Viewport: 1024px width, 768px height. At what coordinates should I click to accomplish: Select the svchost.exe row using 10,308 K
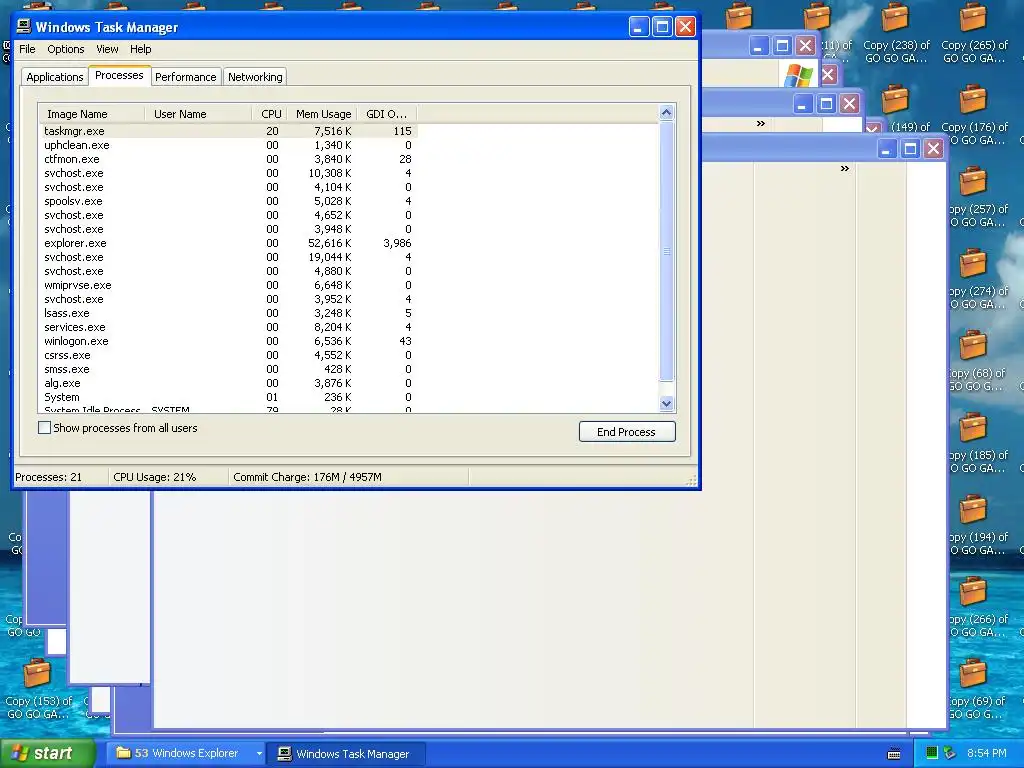[228, 173]
